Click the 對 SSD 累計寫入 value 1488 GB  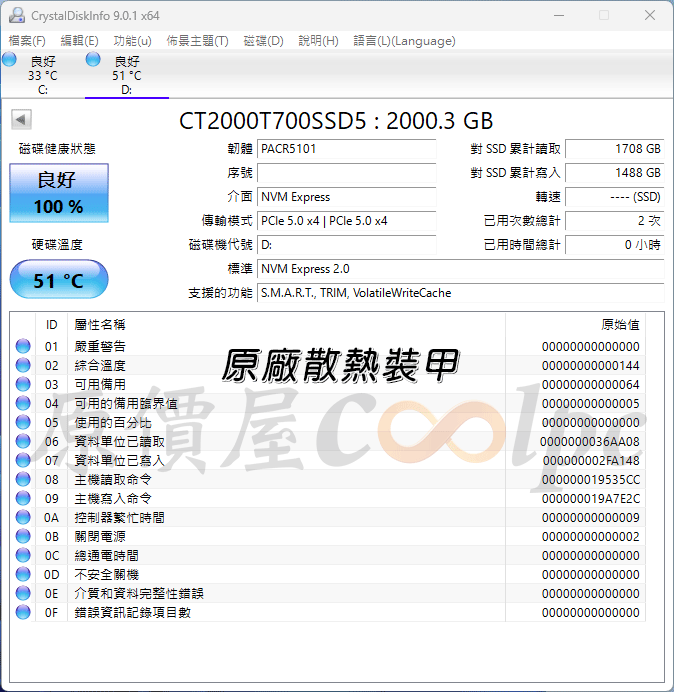click(x=614, y=173)
